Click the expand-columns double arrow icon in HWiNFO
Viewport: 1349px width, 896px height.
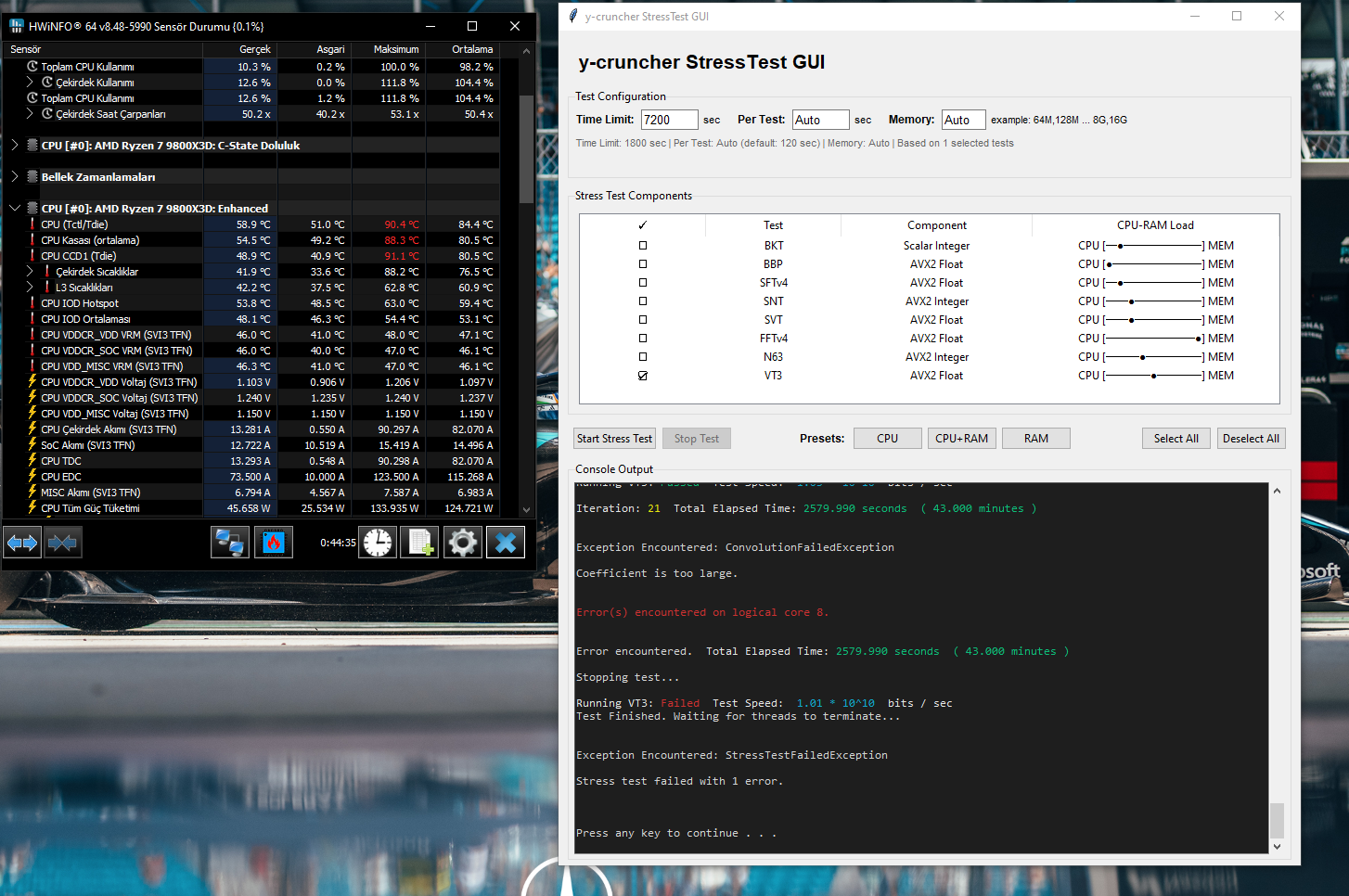22,543
